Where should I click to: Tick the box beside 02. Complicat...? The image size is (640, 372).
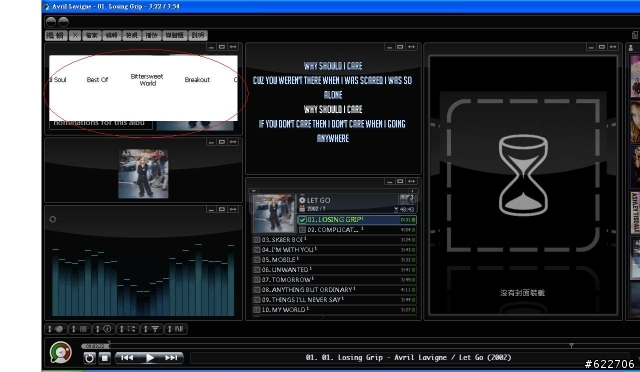click(302, 230)
